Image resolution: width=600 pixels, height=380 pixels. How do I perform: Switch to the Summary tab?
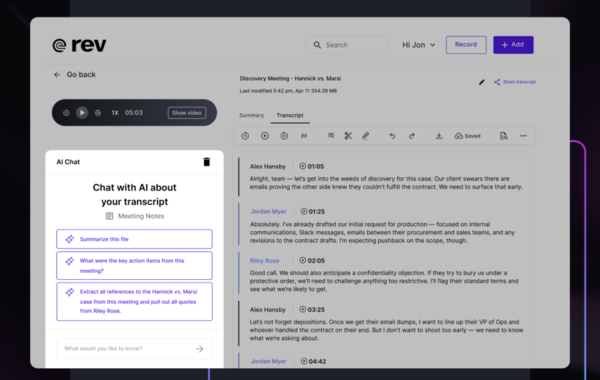tap(251, 115)
